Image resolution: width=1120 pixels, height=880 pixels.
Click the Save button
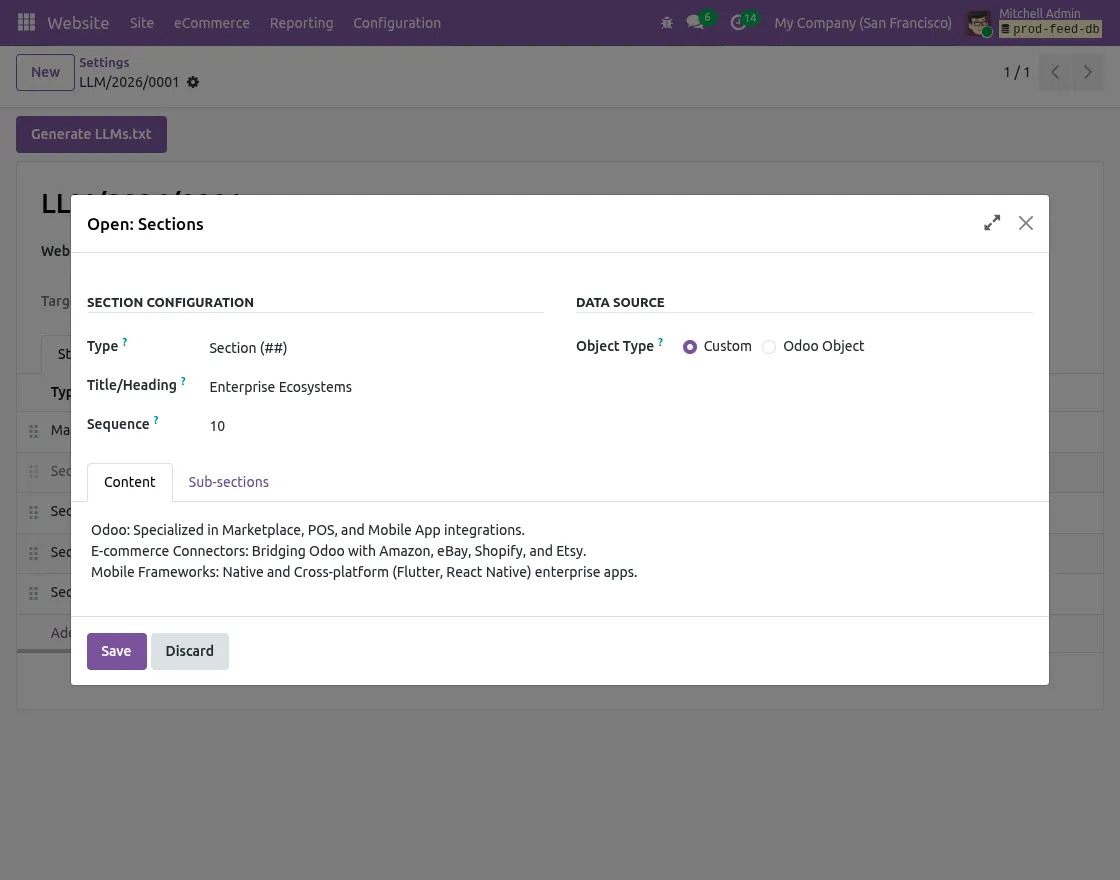coord(116,651)
